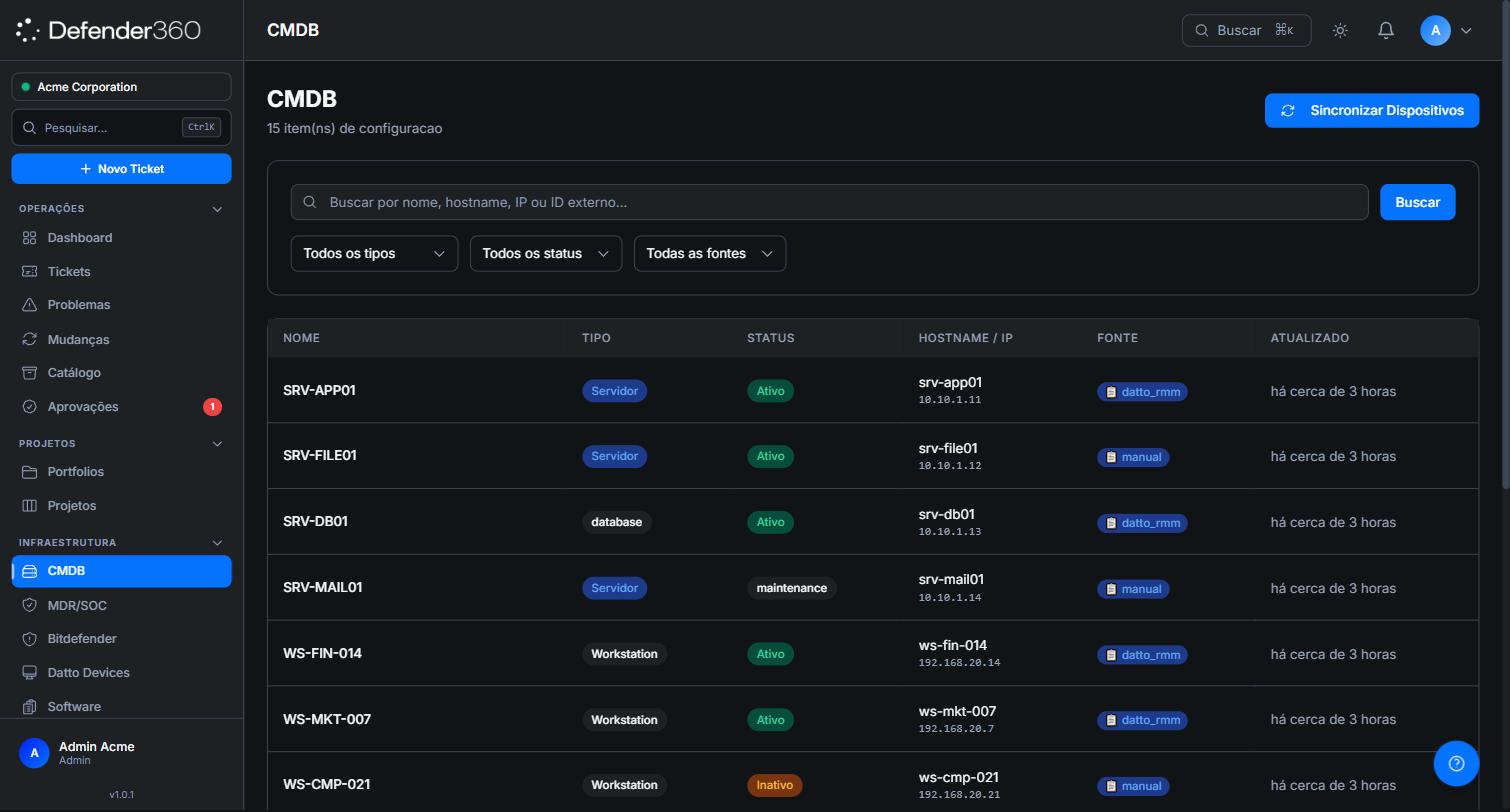Click the Tickets sidebar icon
The width and height of the screenshot is (1510, 812).
point(30,272)
